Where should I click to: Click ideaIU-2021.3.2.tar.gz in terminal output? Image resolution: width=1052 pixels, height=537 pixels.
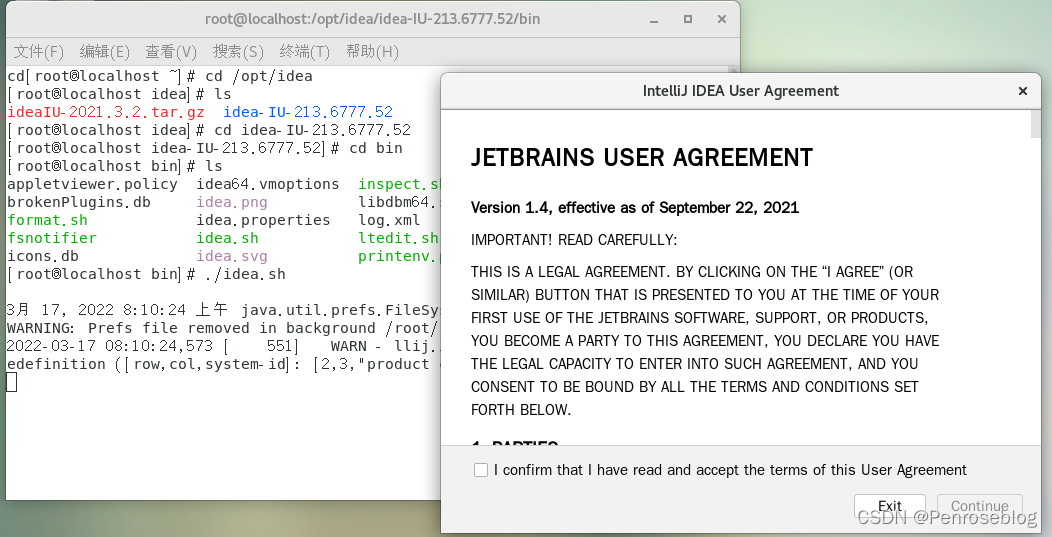[x=105, y=112]
